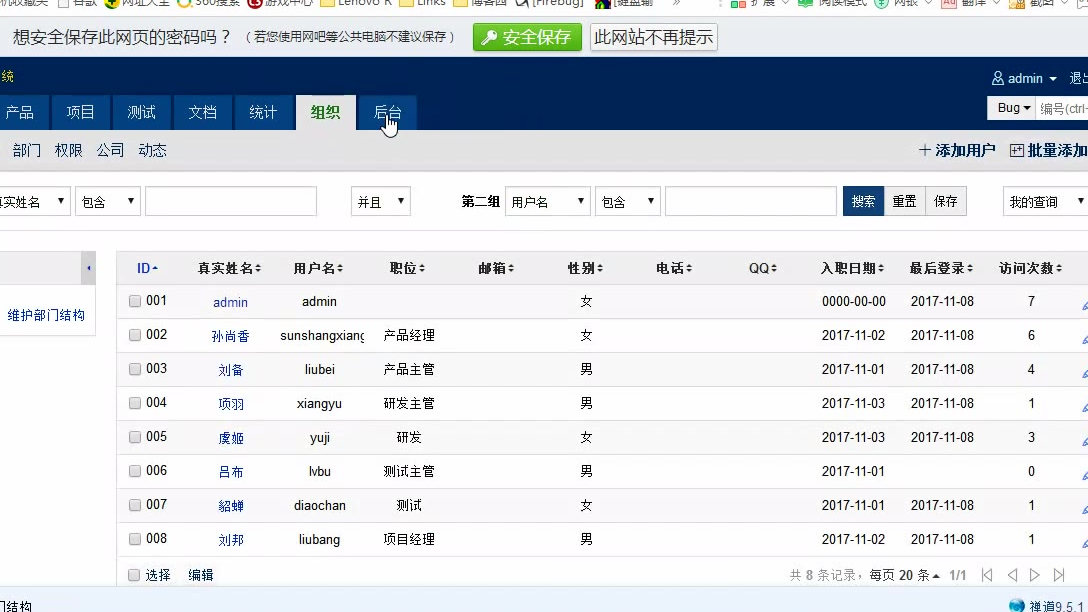Tick the checkbox for user 005

pos(135,437)
